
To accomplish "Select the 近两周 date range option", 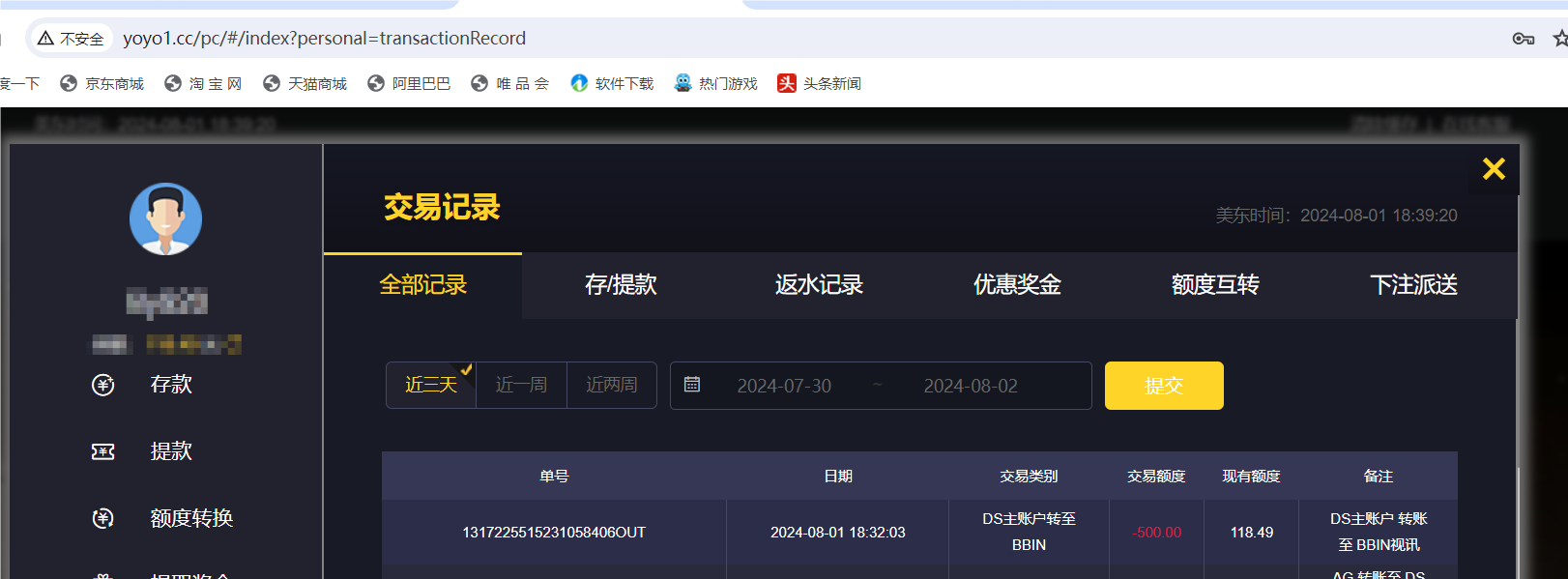I will click(611, 385).
